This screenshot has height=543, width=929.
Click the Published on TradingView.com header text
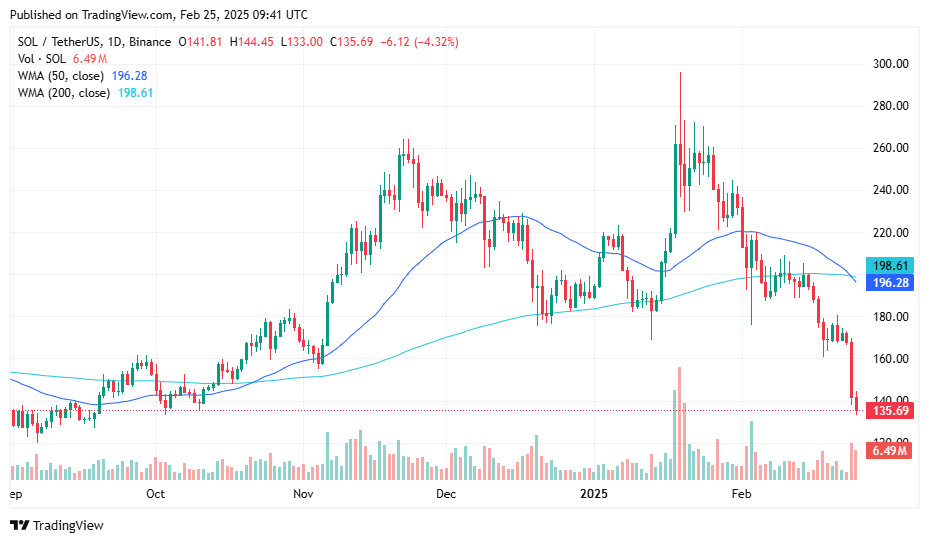point(159,14)
